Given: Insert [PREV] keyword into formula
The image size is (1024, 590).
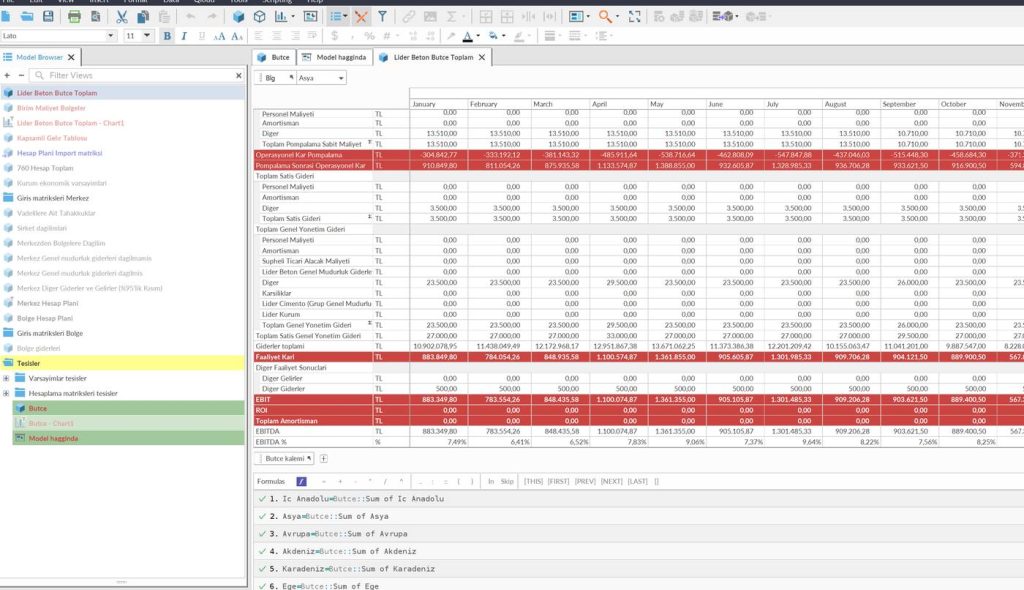Looking at the screenshot, I should (585, 482).
